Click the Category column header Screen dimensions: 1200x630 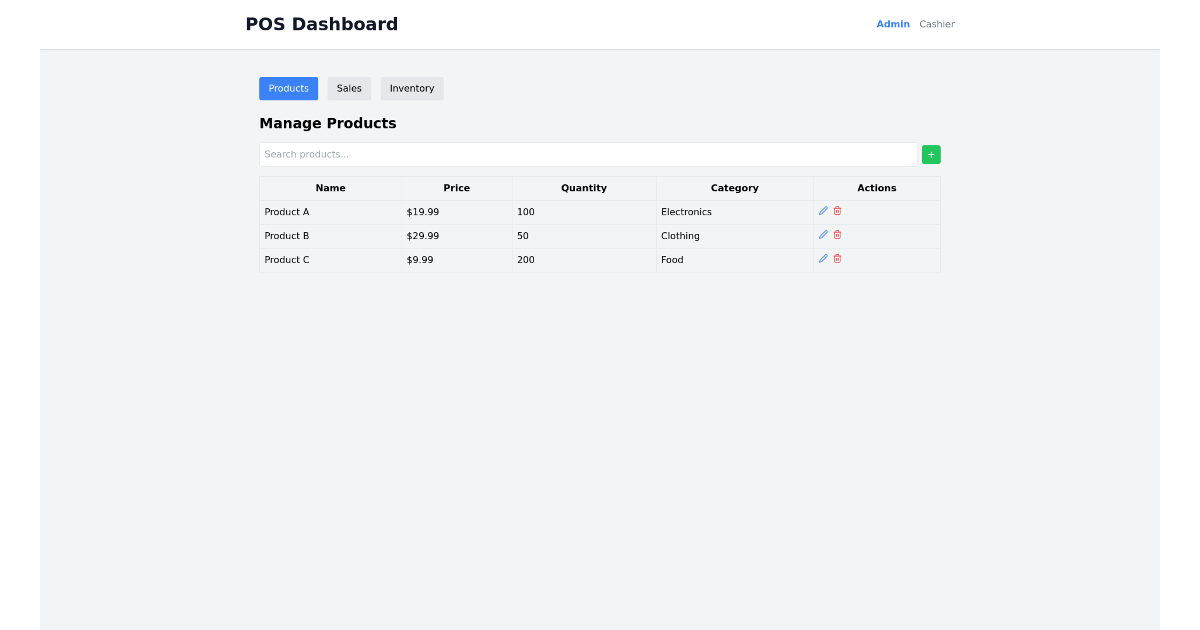(734, 188)
